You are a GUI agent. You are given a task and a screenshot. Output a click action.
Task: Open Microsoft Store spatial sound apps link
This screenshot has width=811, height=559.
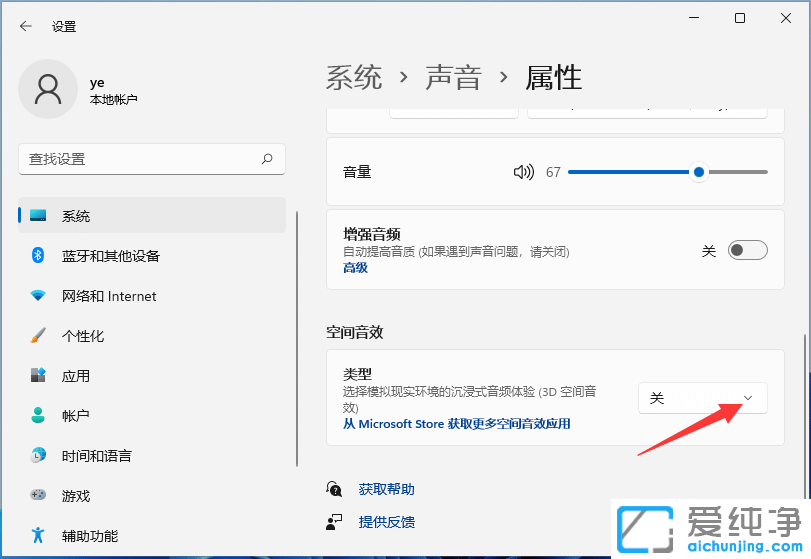click(x=457, y=424)
